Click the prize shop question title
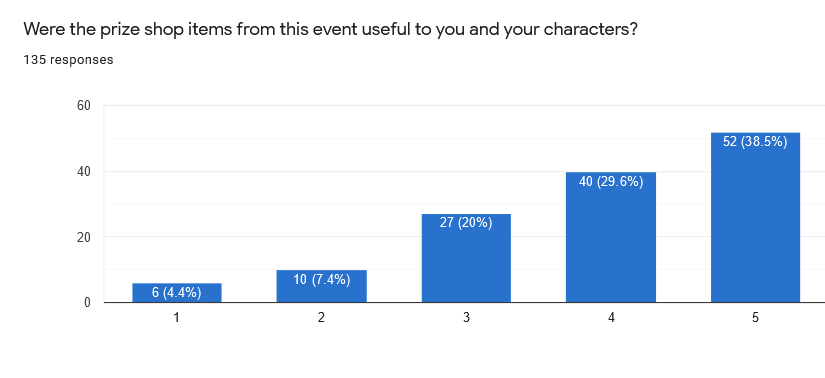The image size is (825, 378). pos(330,30)
